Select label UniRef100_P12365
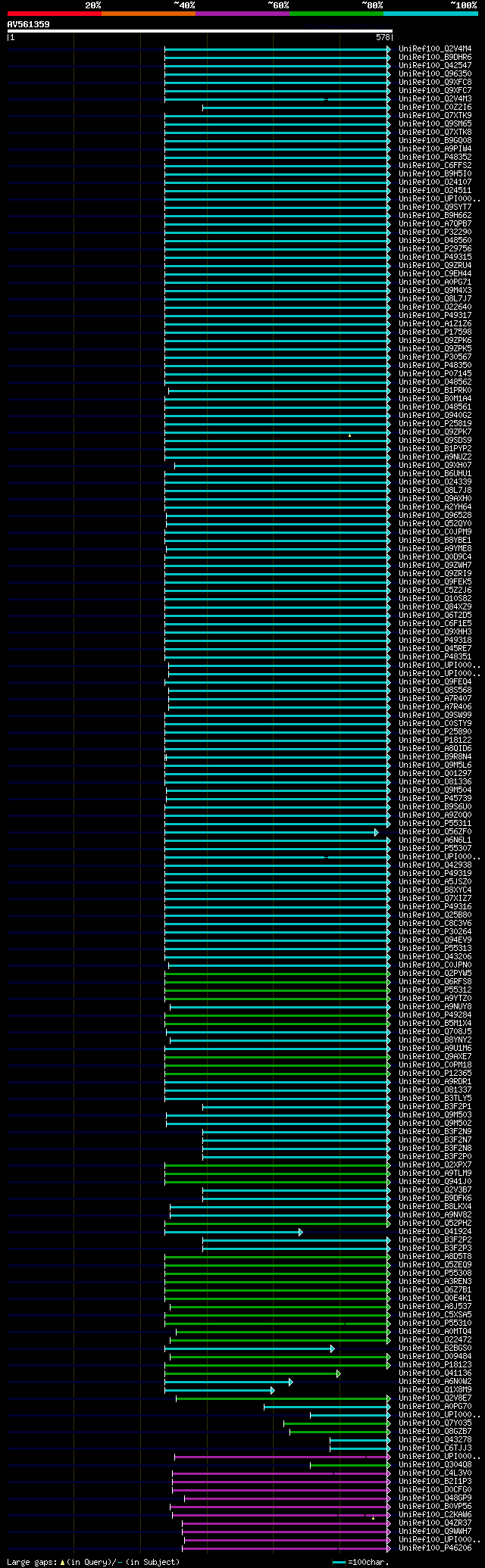Image resolution: width=485 pixels, height=1568 pixels. [x=435, y=1074]
